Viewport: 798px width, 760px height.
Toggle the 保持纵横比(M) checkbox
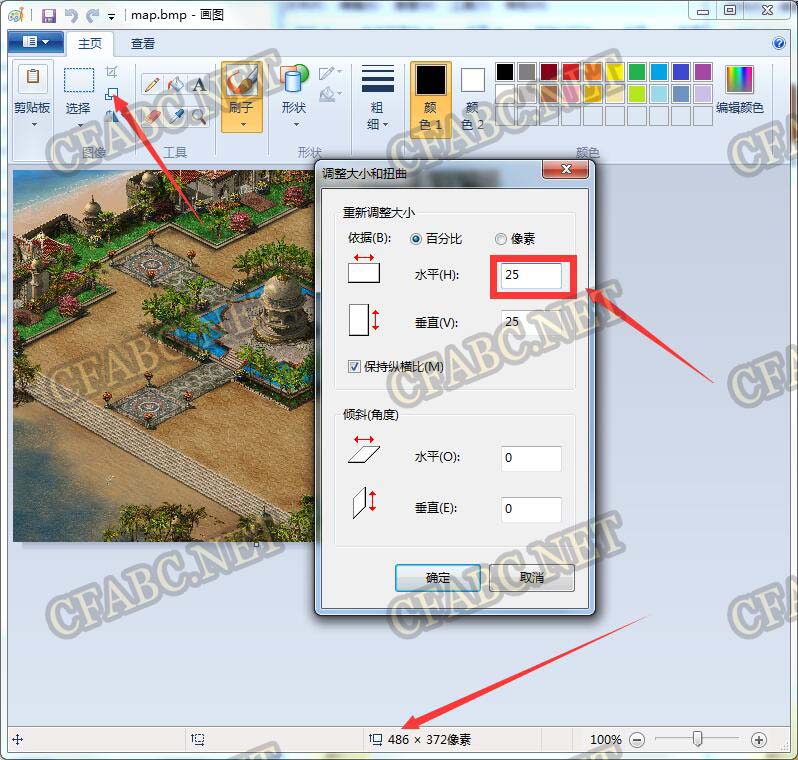coord(354,367)
